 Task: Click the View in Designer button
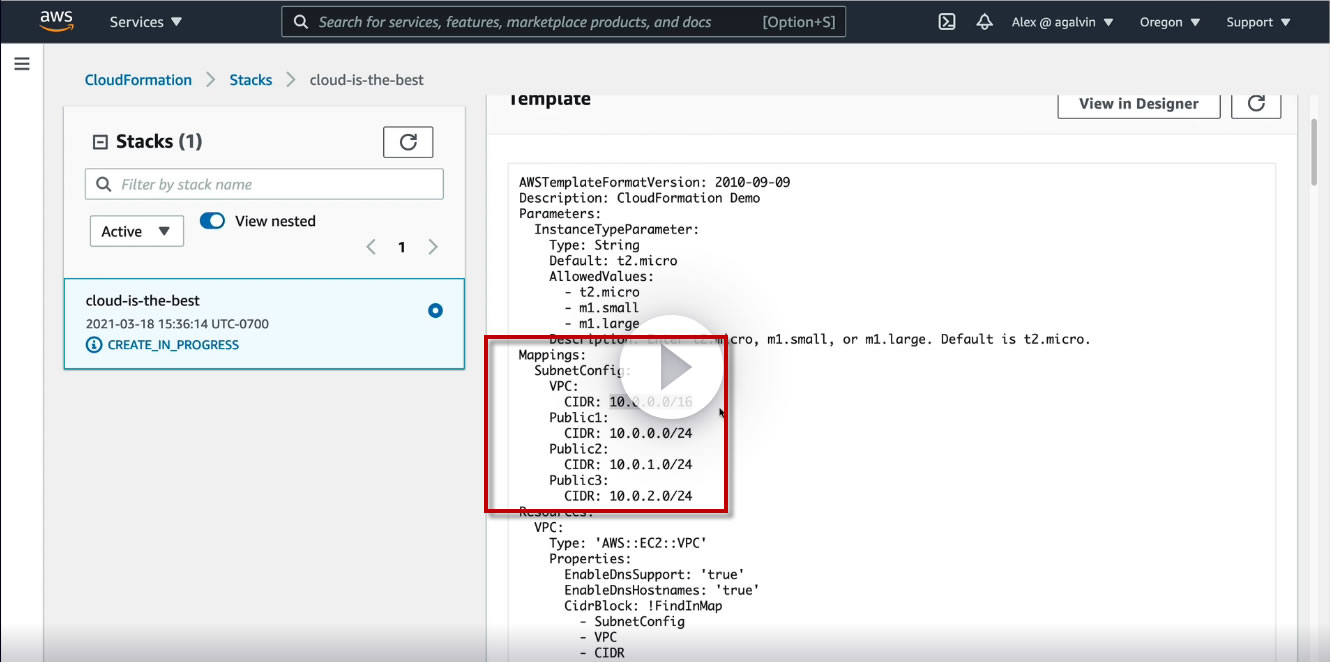coord(1139,103)
